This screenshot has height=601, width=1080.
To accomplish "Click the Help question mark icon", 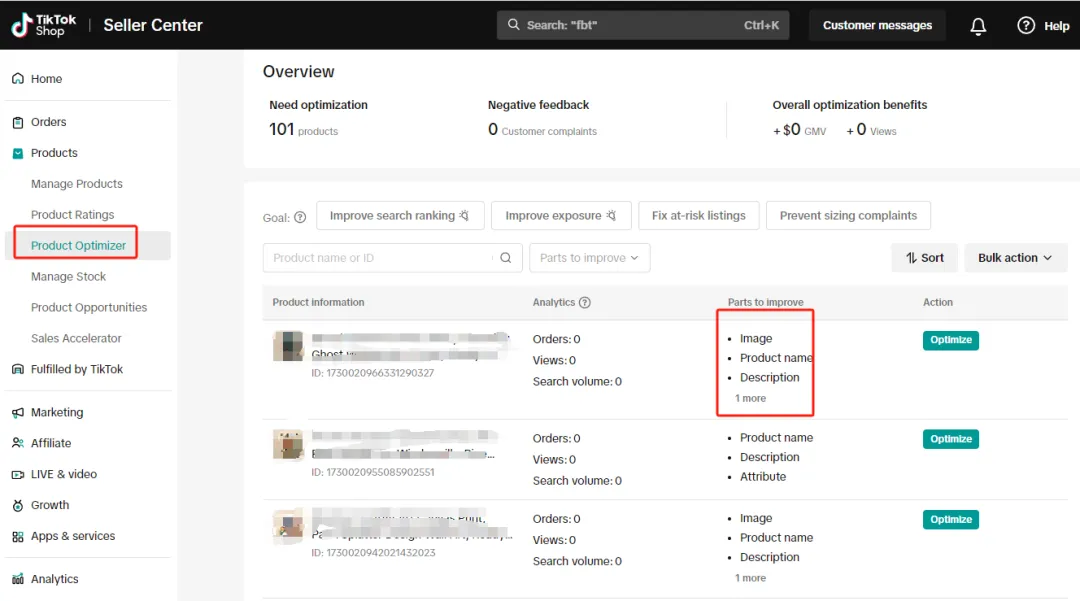I will [1026, 25].
